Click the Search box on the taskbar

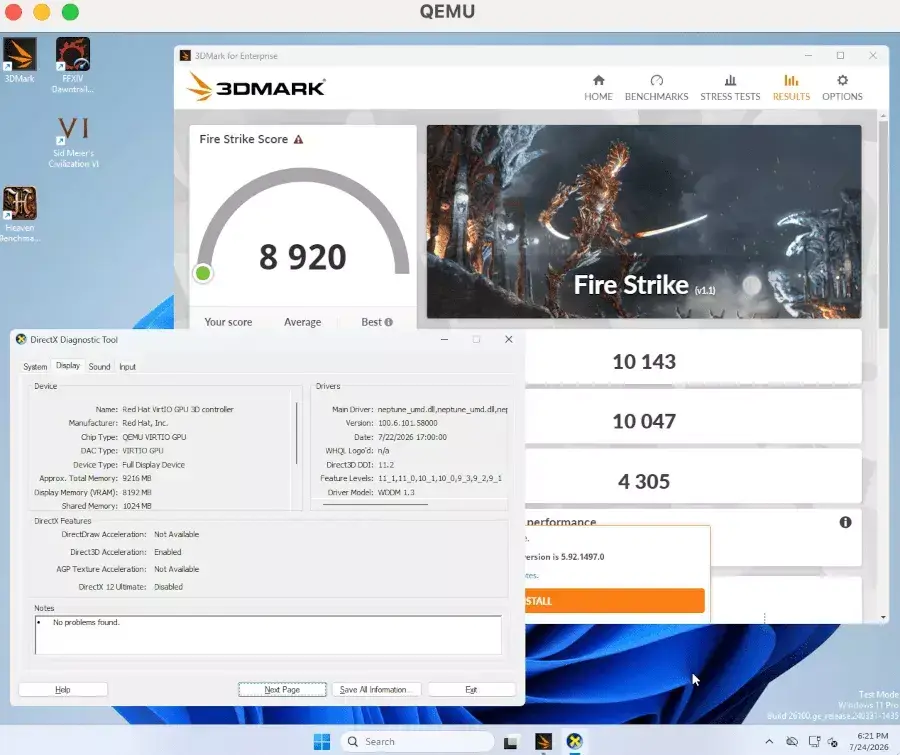[x=417, y=741]
